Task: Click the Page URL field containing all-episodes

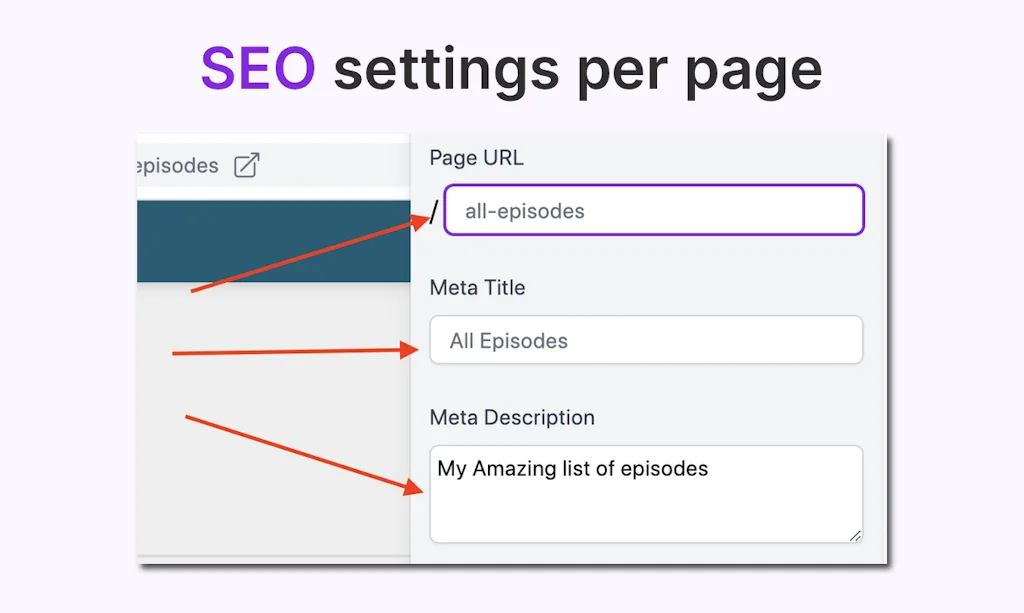Action: (654, 211)
